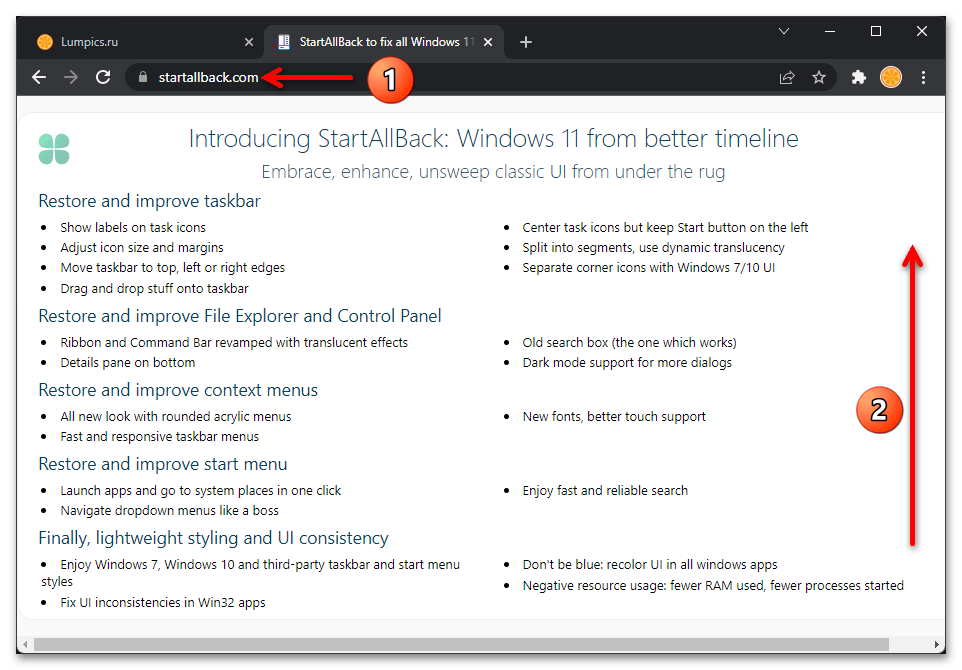Click 'Old search box (the one which works)'
The image size is (962, 670).
629,342
